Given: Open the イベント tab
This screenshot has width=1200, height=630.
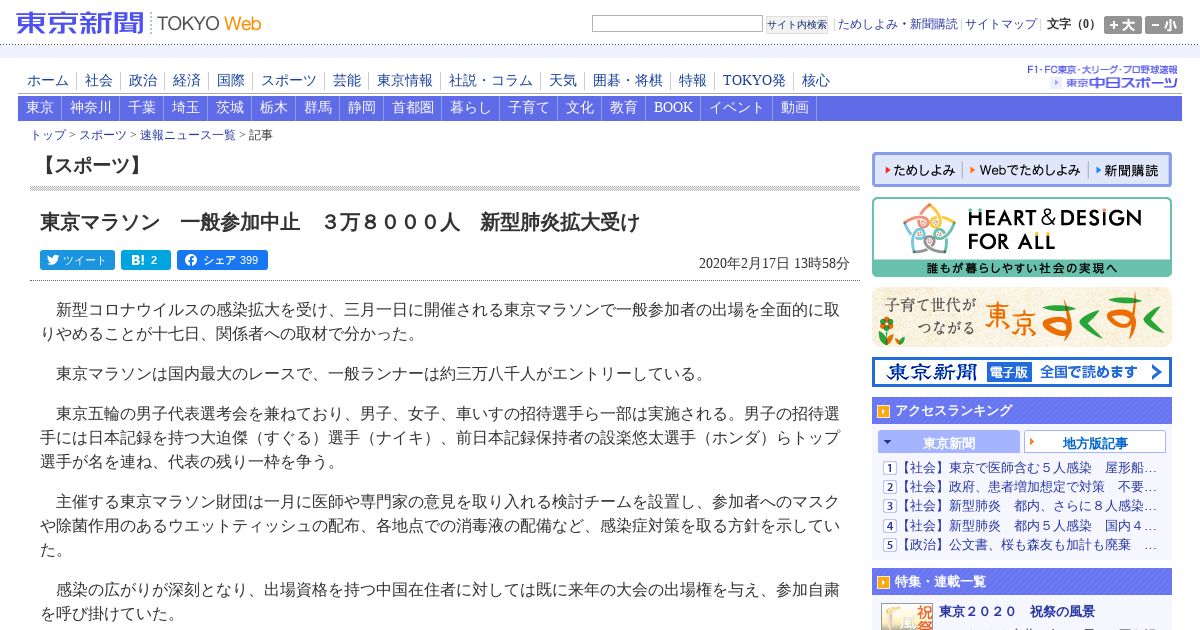Looking at the screenshot, I should click(738, 108).
